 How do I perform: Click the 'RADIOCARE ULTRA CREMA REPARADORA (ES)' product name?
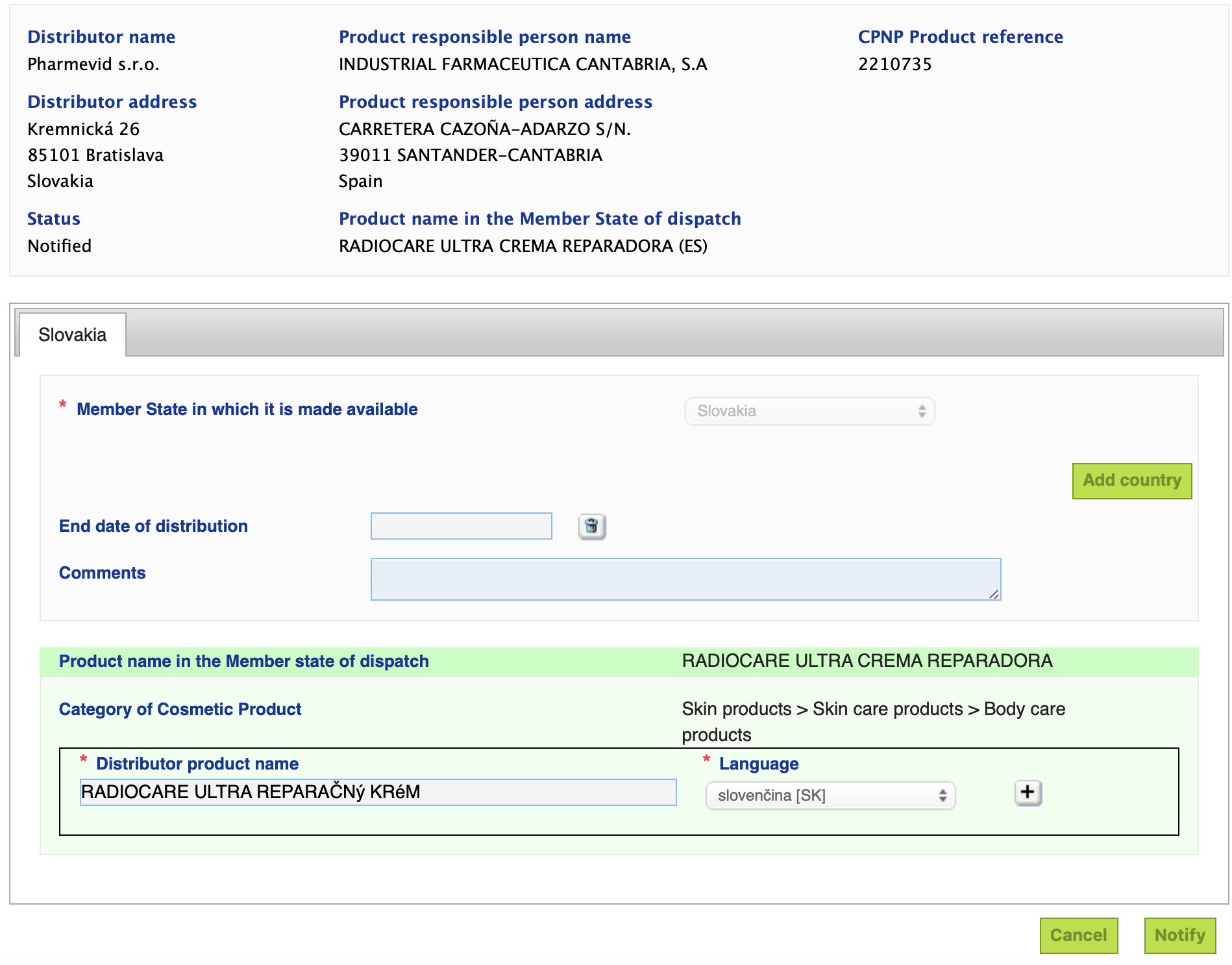(523, 246)
